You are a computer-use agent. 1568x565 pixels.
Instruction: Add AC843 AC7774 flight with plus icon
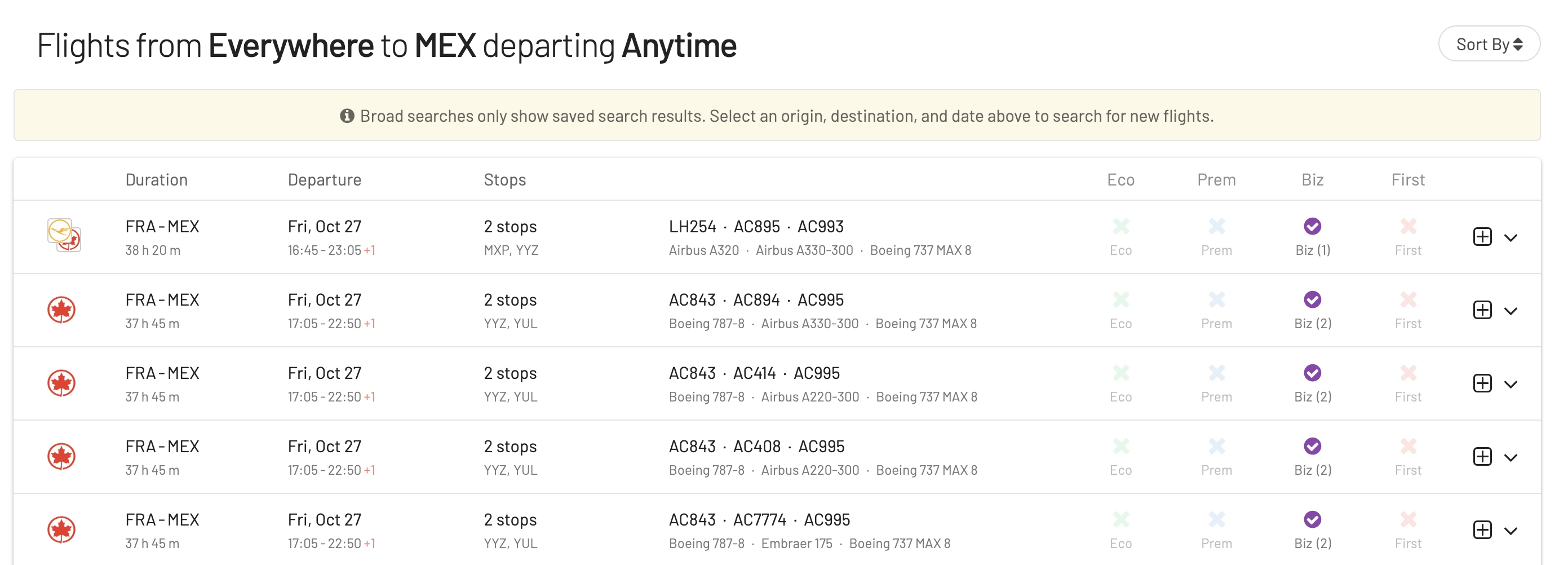click(x=1482, y=530)
